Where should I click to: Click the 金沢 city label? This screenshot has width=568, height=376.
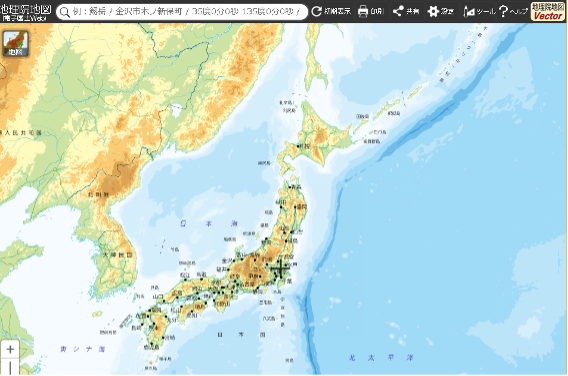tap(227, 260)
